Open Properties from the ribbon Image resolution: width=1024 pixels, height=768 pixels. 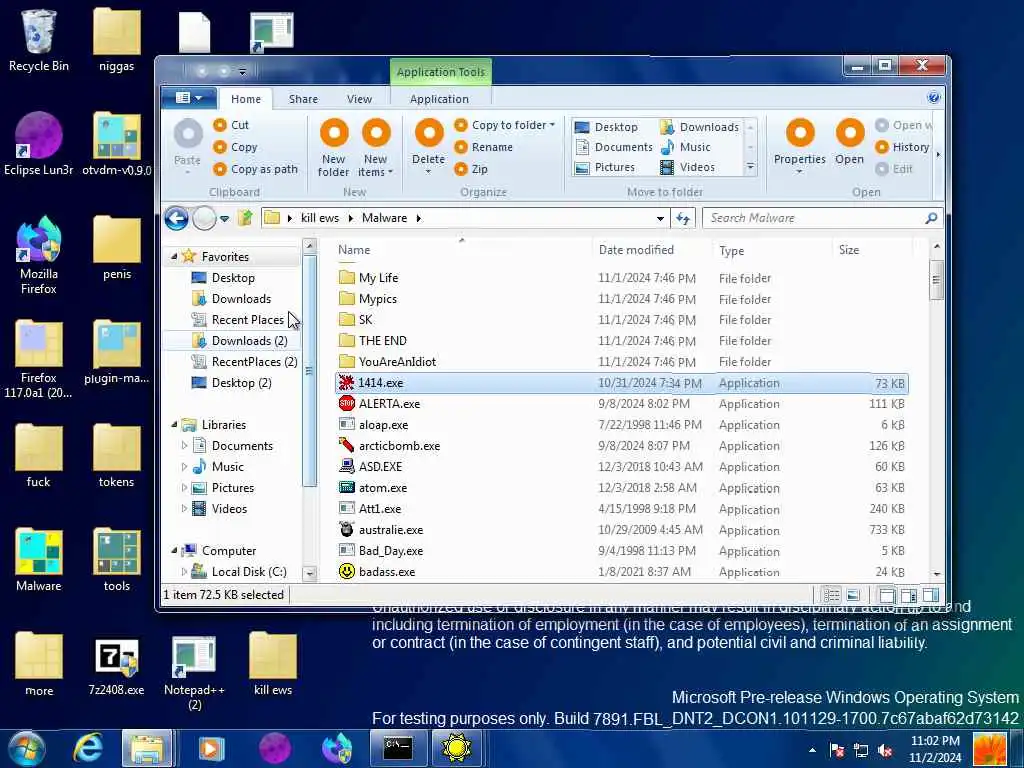799,146
